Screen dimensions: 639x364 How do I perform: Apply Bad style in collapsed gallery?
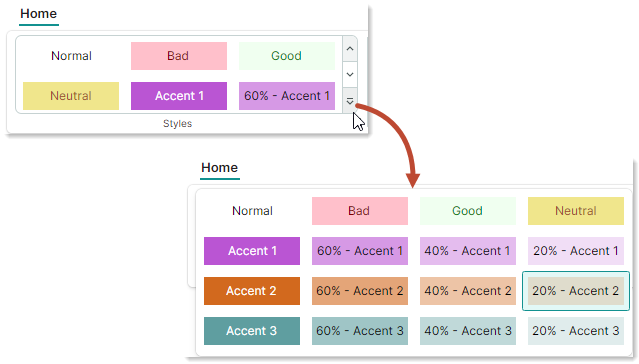click(178, 56)
